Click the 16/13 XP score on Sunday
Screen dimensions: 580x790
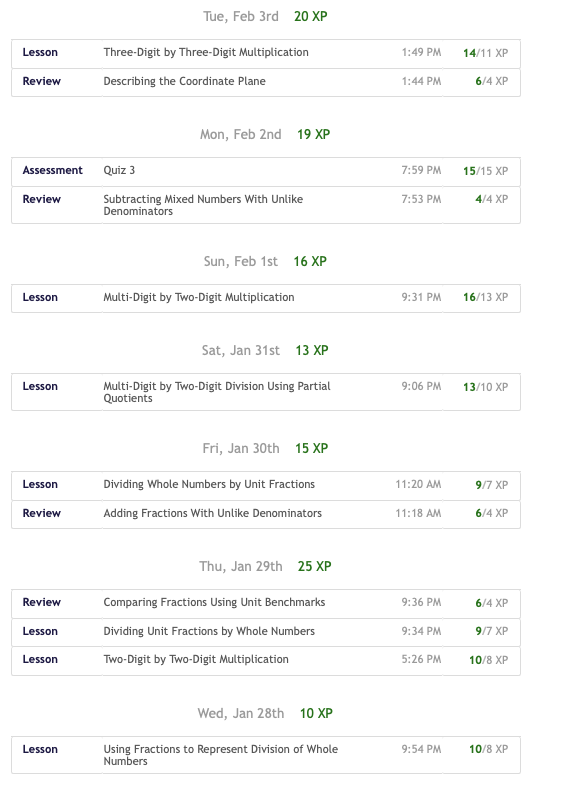pos(485,297)
